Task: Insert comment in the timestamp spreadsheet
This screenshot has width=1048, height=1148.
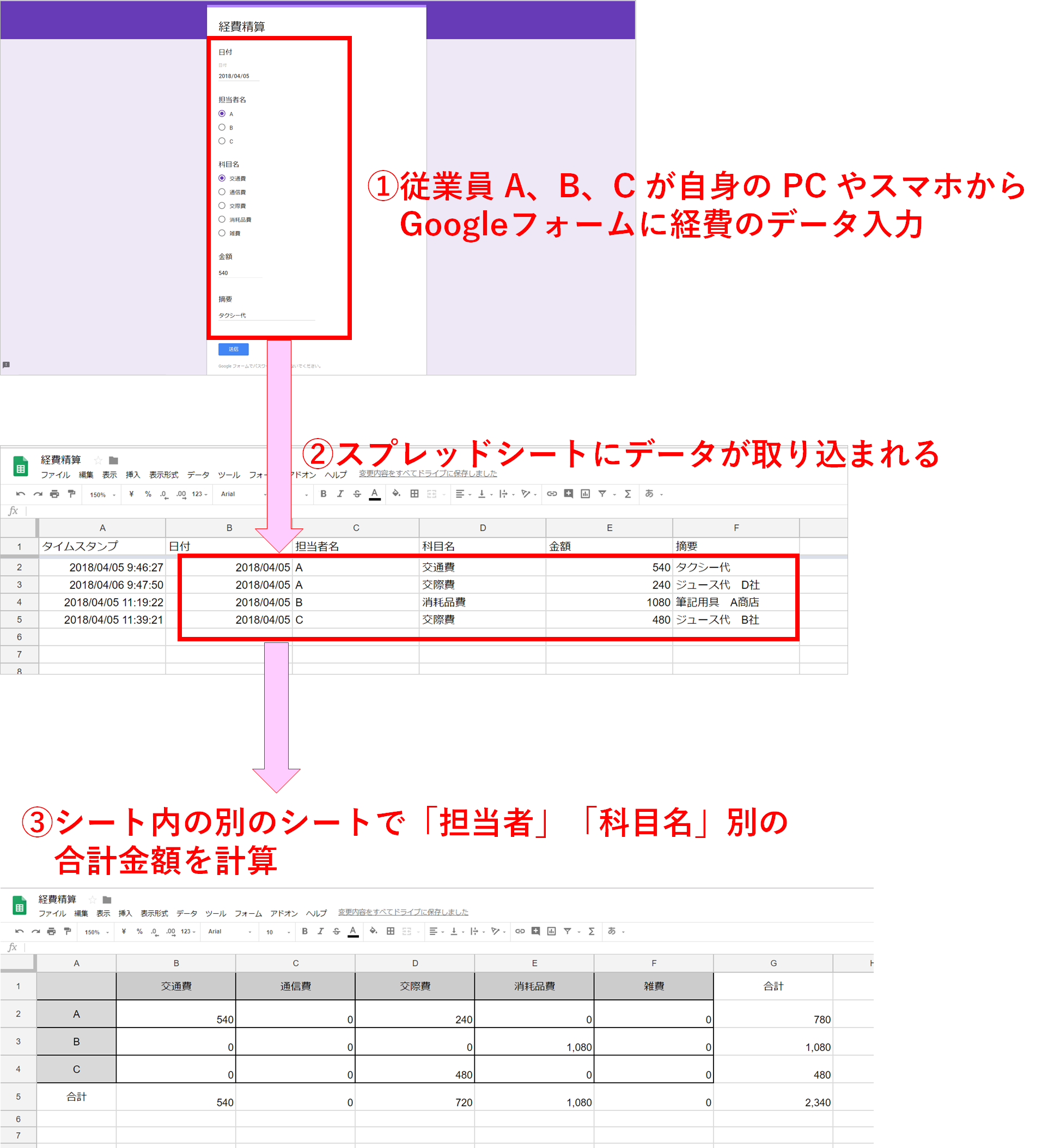Action: [568, 494]
